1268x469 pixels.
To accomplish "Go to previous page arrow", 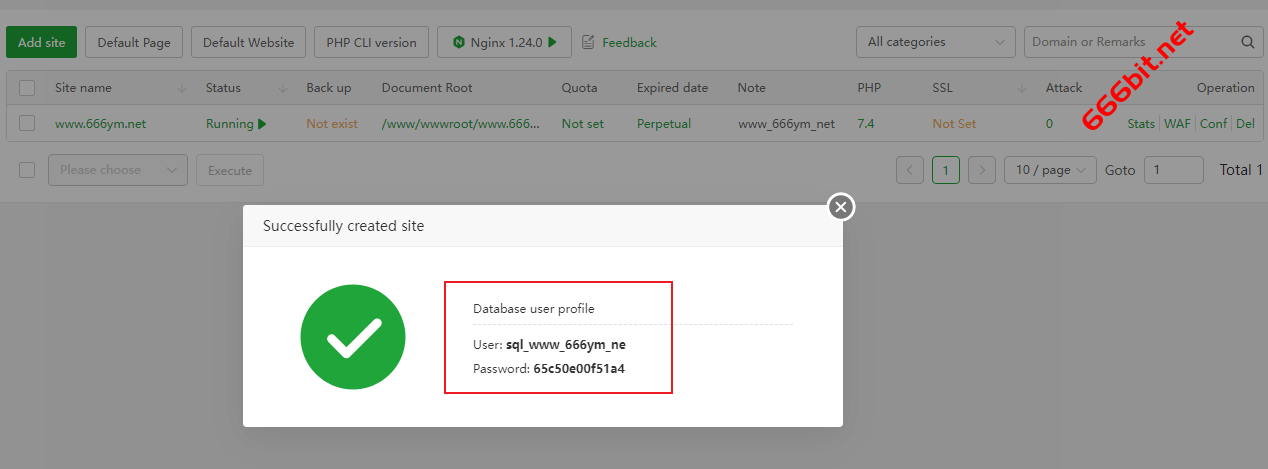I will 909,170.
